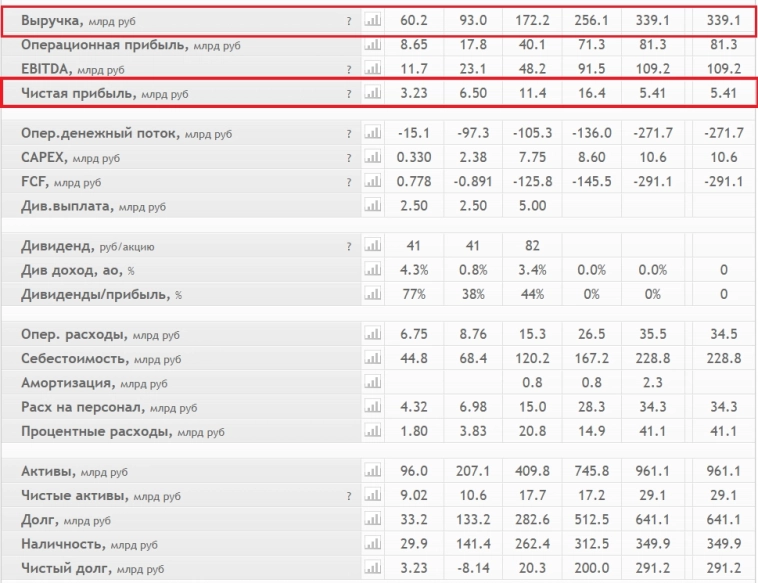Click the CAPEX row label
The image size is (758, 583).
pos(71,158)
